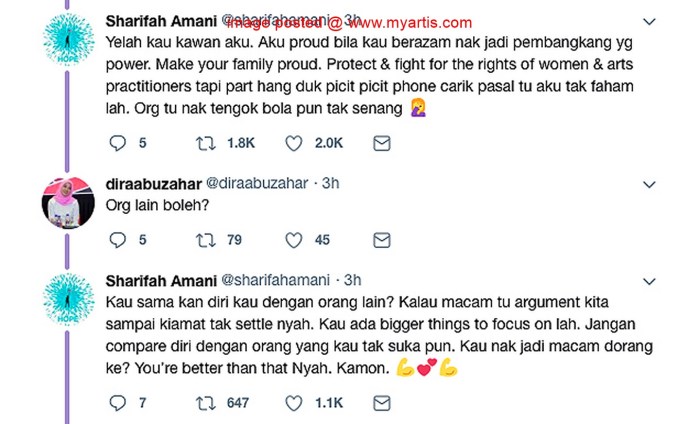Like diraabuzahar's tweet with 45 likes
The width and height of the screenshot is (700, 424).
[294, 240]
